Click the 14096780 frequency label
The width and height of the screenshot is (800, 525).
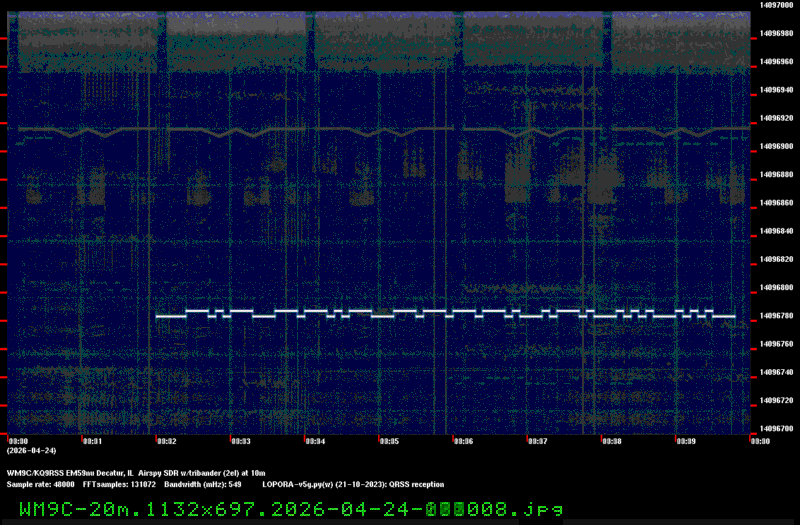pos(777,316)
